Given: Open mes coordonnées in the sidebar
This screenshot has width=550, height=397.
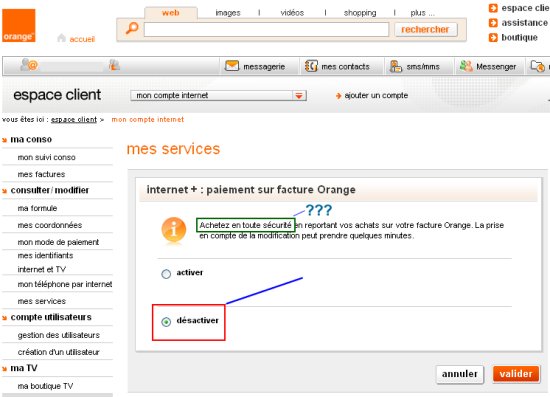Looking at the screenshot, I should 49,225.
